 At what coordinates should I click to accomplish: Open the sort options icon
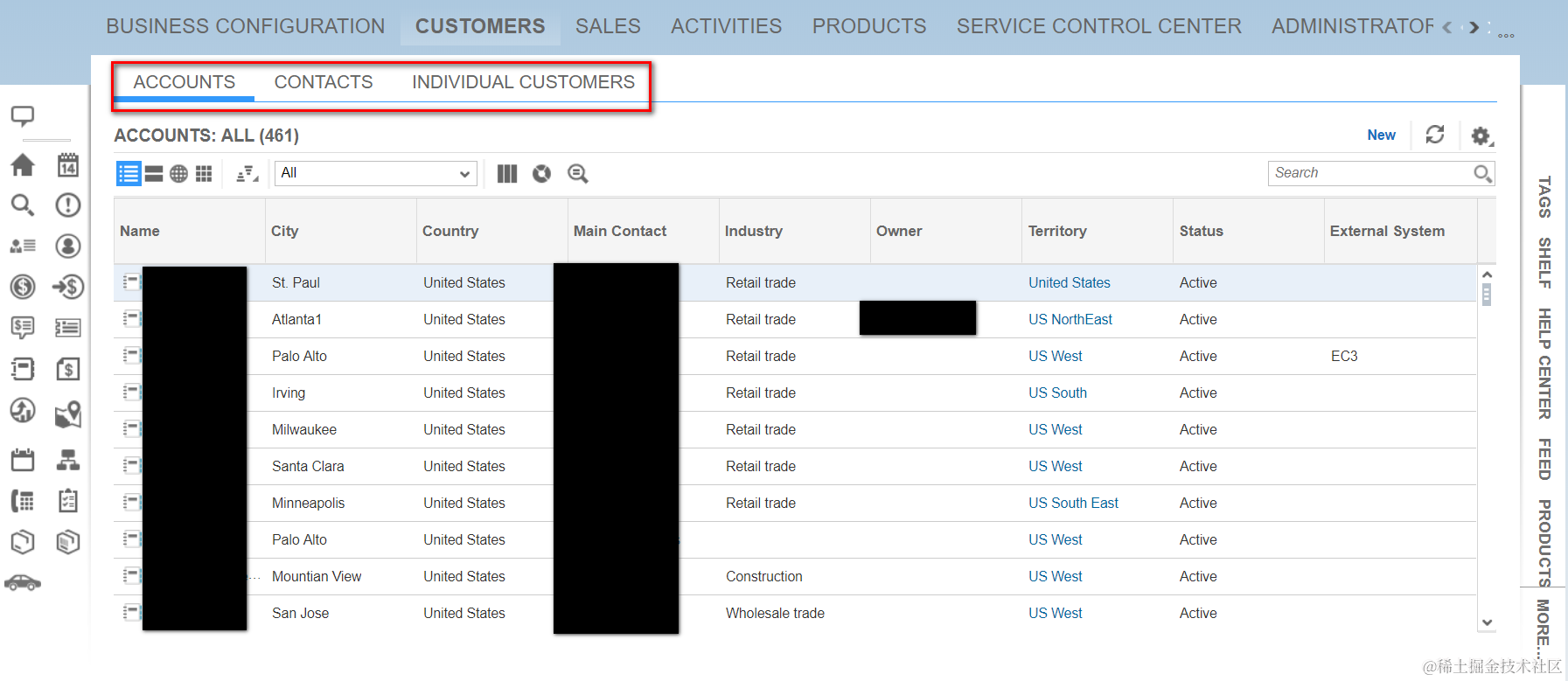[247, 174]
